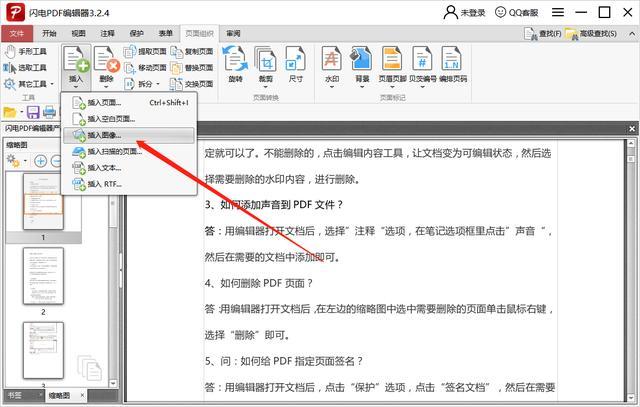Switch to the 表单 tab
Image resolution: width=640 pixels, height=407 pixels.
(x=165, y=33)
